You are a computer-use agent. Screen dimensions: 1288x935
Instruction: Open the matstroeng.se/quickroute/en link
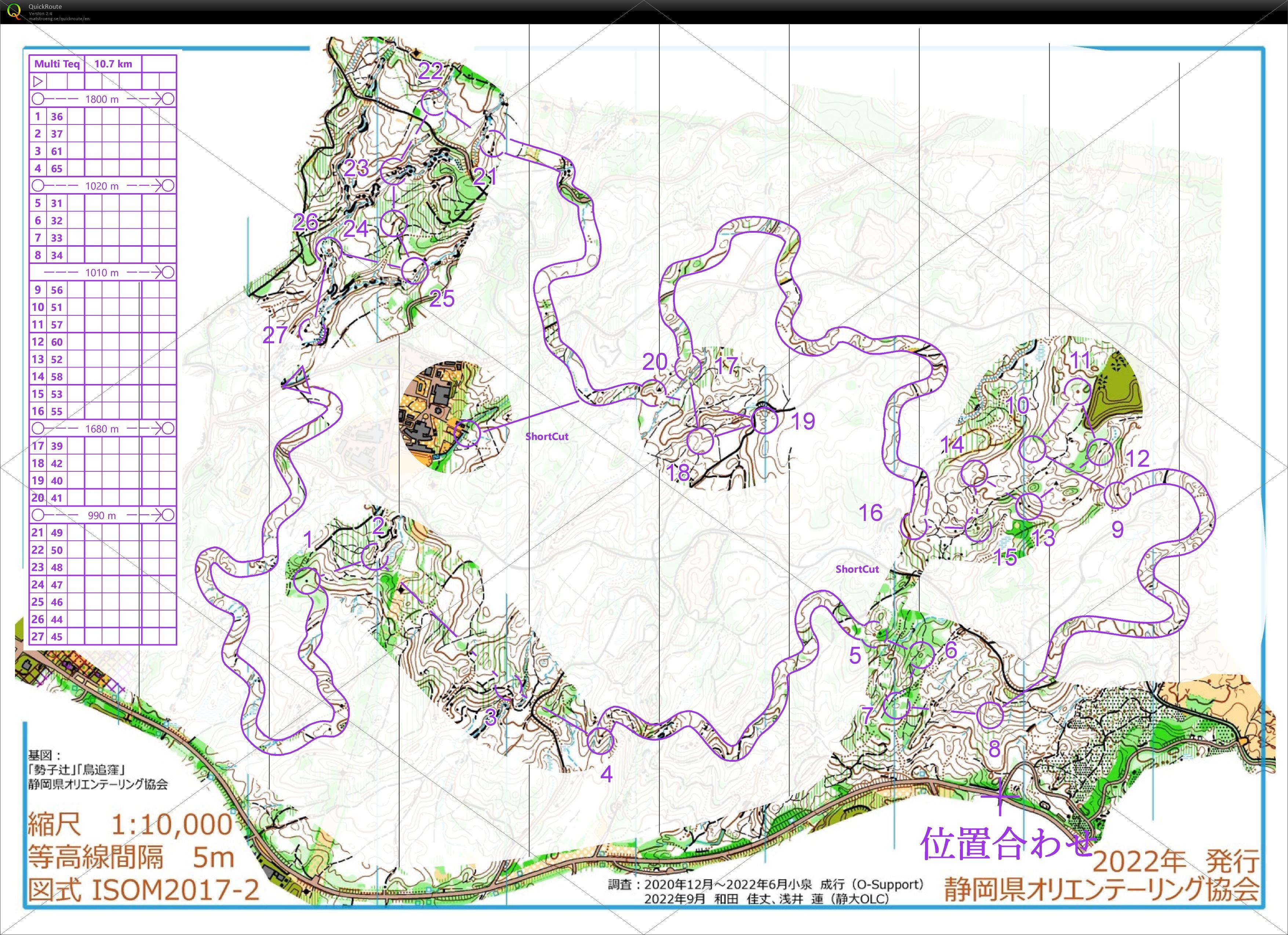click(59, 19)
